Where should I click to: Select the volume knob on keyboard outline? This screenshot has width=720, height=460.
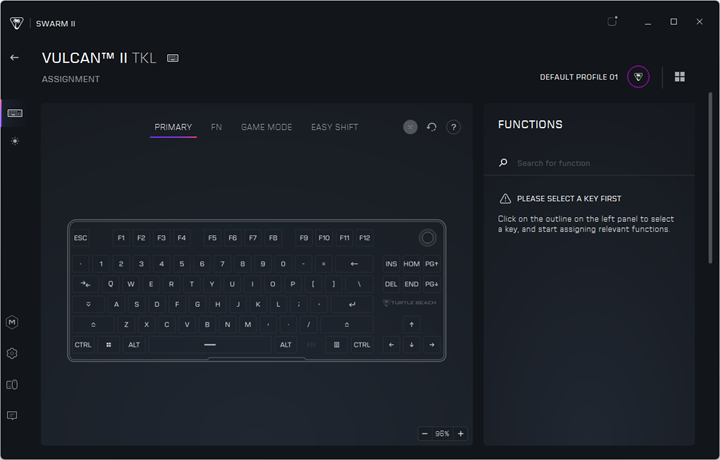pos(428,238)
